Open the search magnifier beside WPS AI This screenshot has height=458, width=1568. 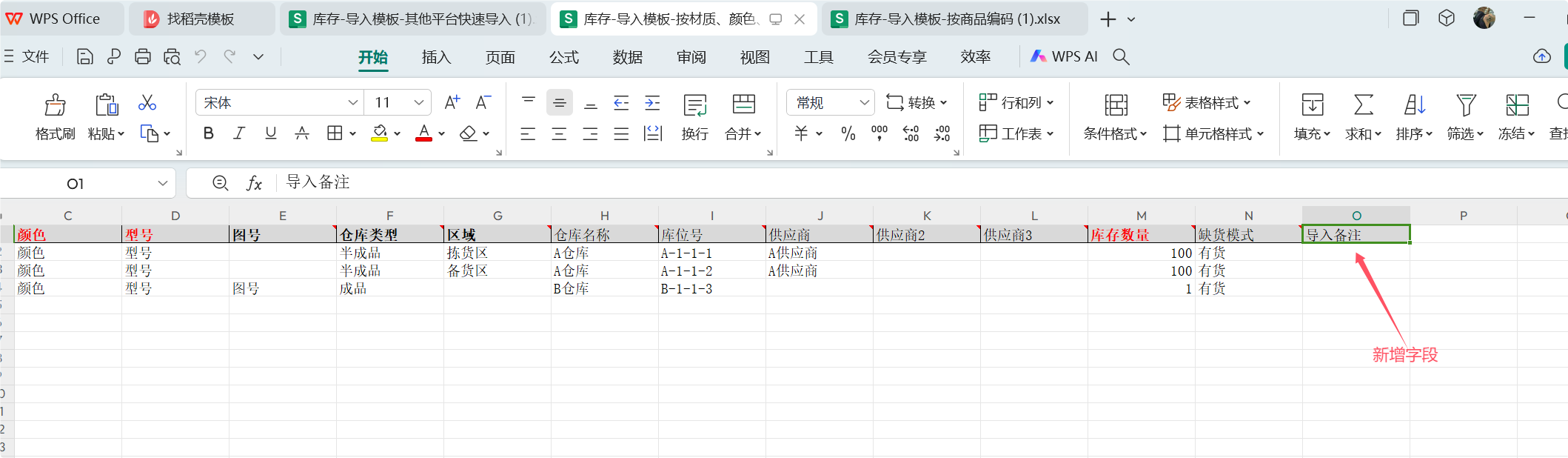point(1121,56)
